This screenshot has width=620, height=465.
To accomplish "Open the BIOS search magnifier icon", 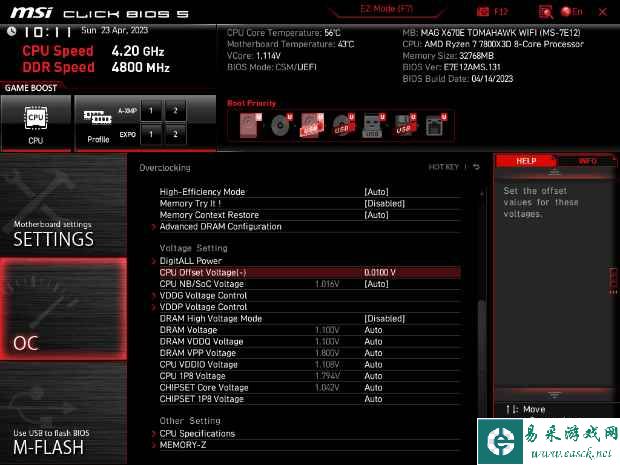I will click(546, 12).
